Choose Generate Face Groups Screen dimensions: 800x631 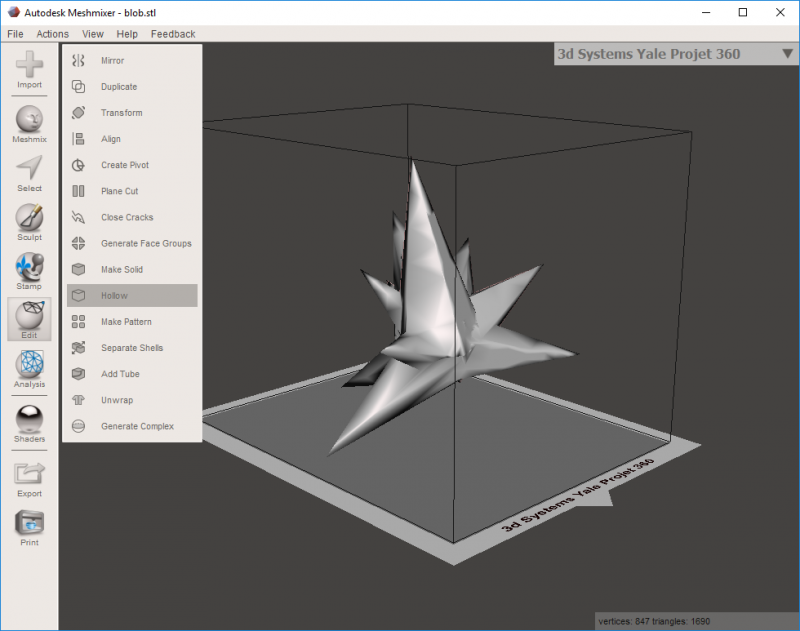click(x=132, y=243)
